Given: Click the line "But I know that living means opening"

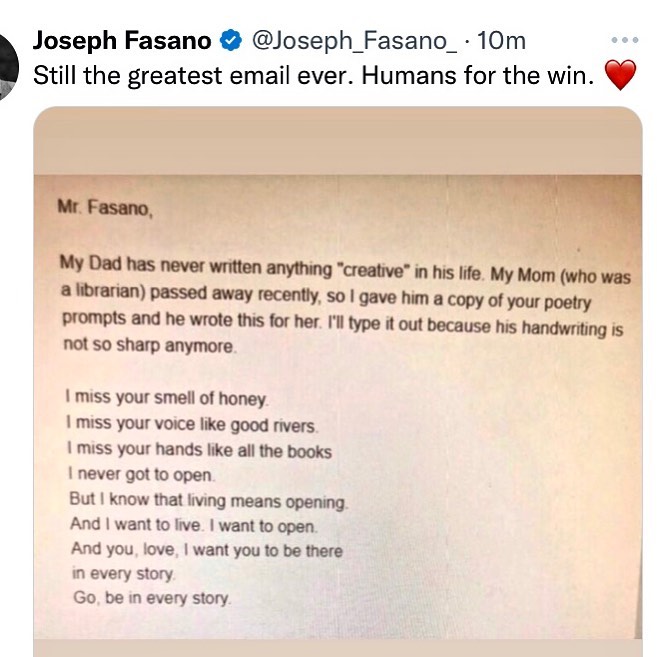Looking at the screenshot, I should tap(208, 500).
